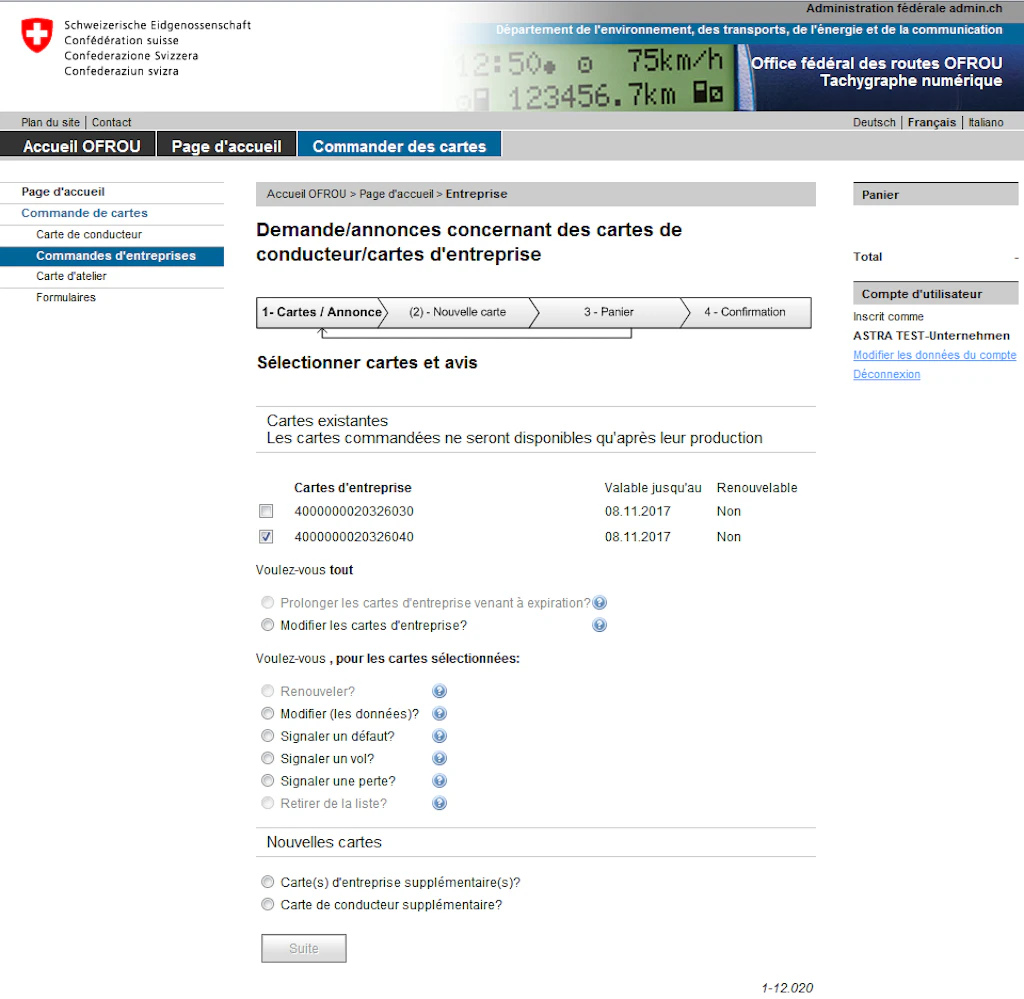The image size is (1024, 999).
Task: Click help icon next to Modifier (les données)
Action: [x=440, y=714]
